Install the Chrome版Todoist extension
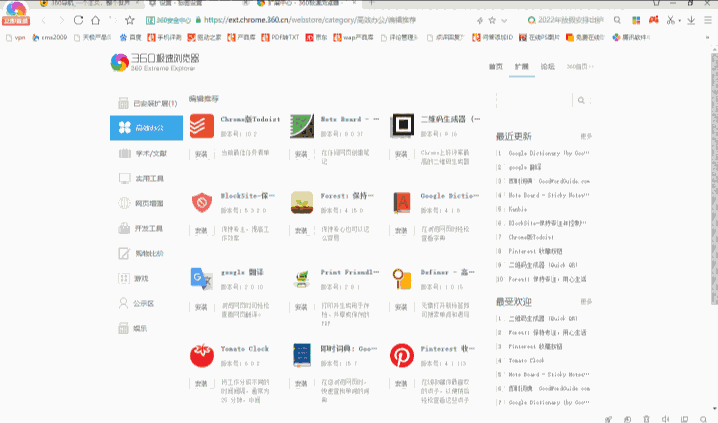Image resolution: width=718 pixels, height=423 pixels. click(x=201, y=154)
